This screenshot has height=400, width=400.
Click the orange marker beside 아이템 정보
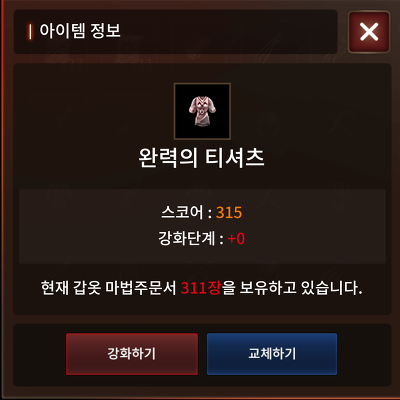[x=30, y=32]
